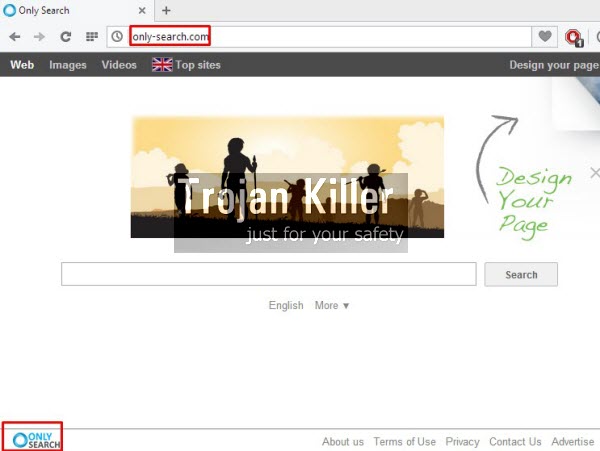
Task: Click the browser back arrow
Action: tap(15, 37)
